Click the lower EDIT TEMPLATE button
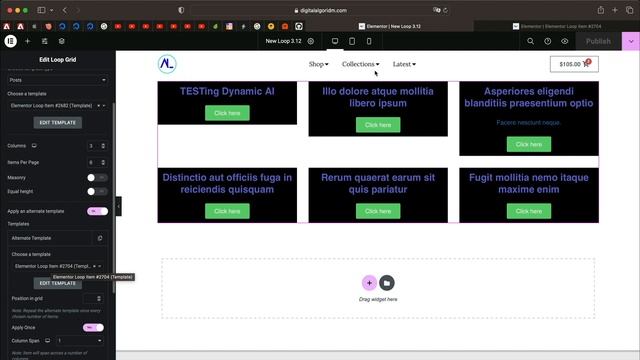 click(x=58, y=283)
